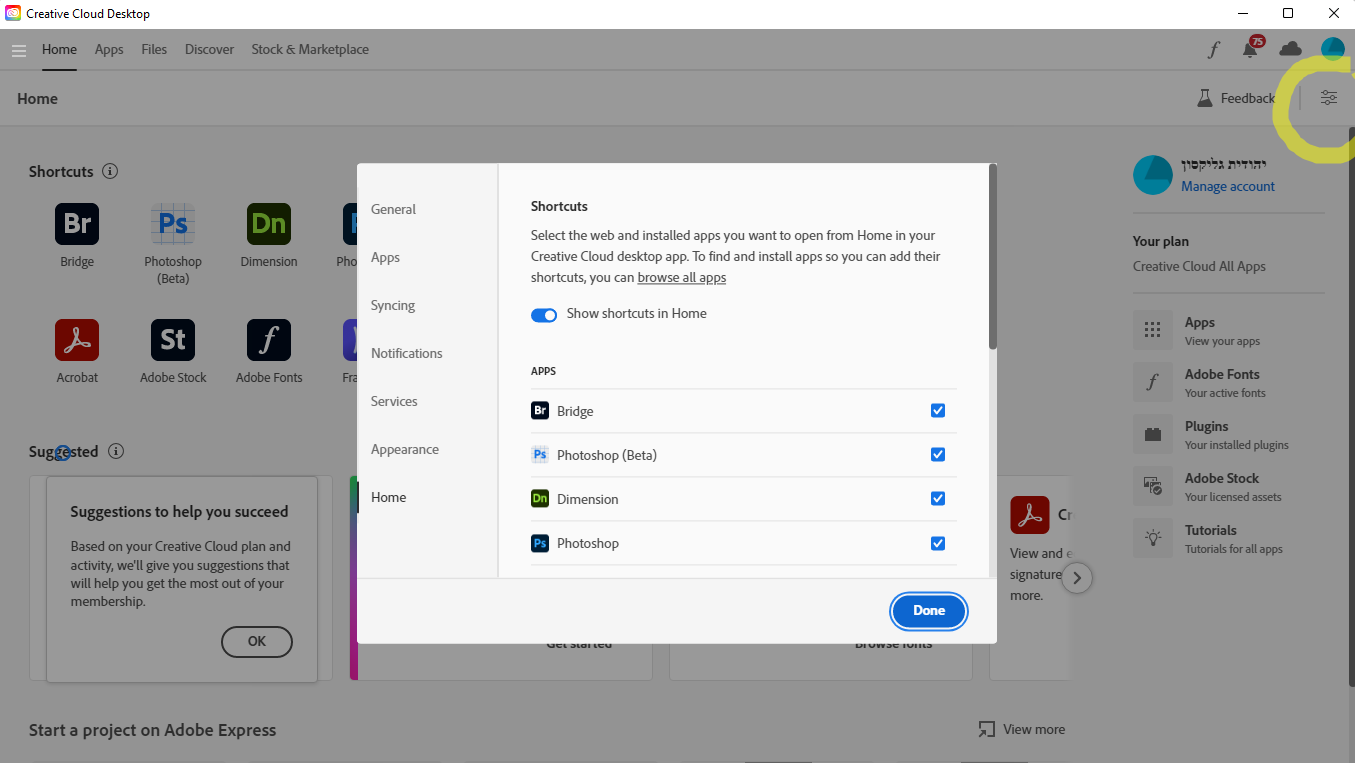Select Apps in the preferences sidebar

pyautogui.click(x=385, y=257)
